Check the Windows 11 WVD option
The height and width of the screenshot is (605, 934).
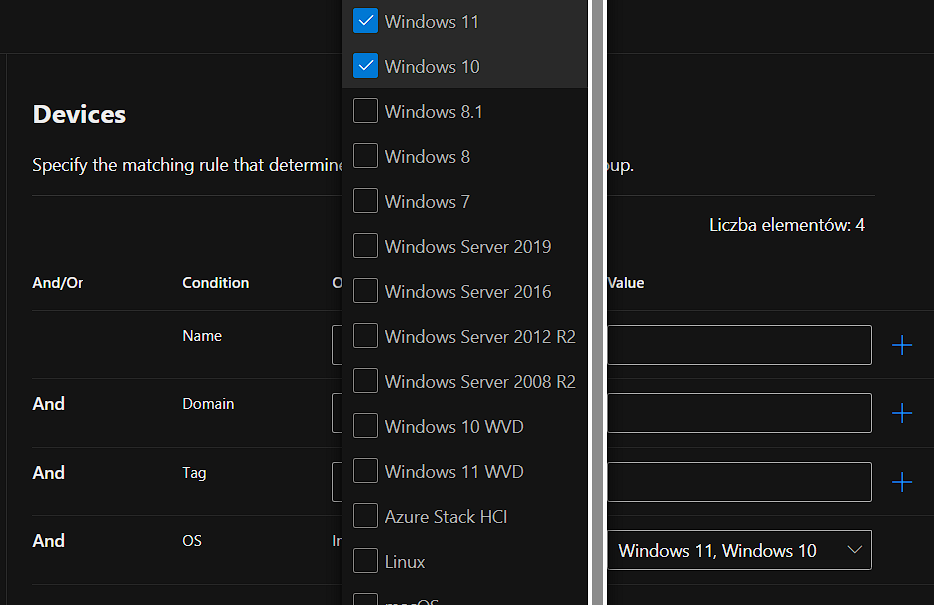pyautogui.click(x=366, y=471)
